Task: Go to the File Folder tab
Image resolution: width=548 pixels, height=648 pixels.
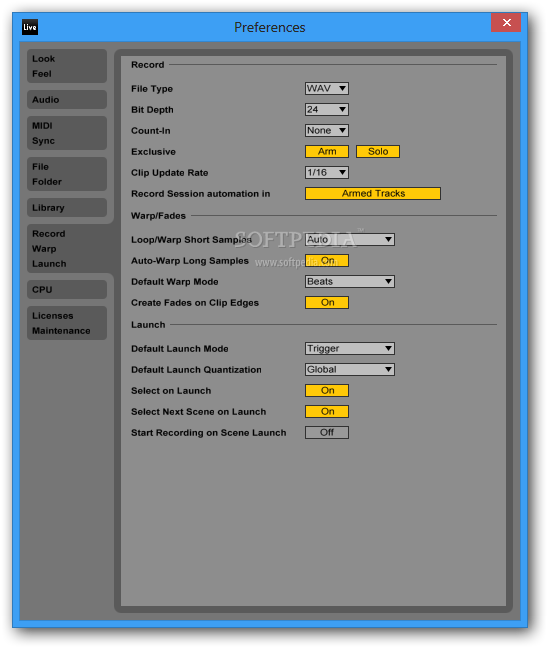Action: (x=67, y=174)
